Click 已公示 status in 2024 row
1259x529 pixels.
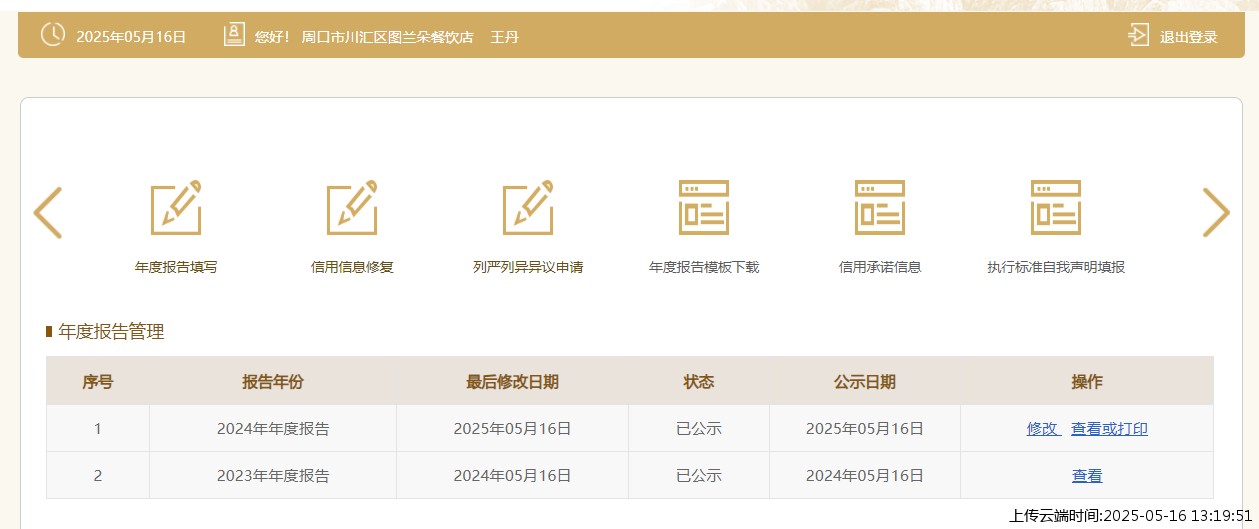click(x=699, y=429)
